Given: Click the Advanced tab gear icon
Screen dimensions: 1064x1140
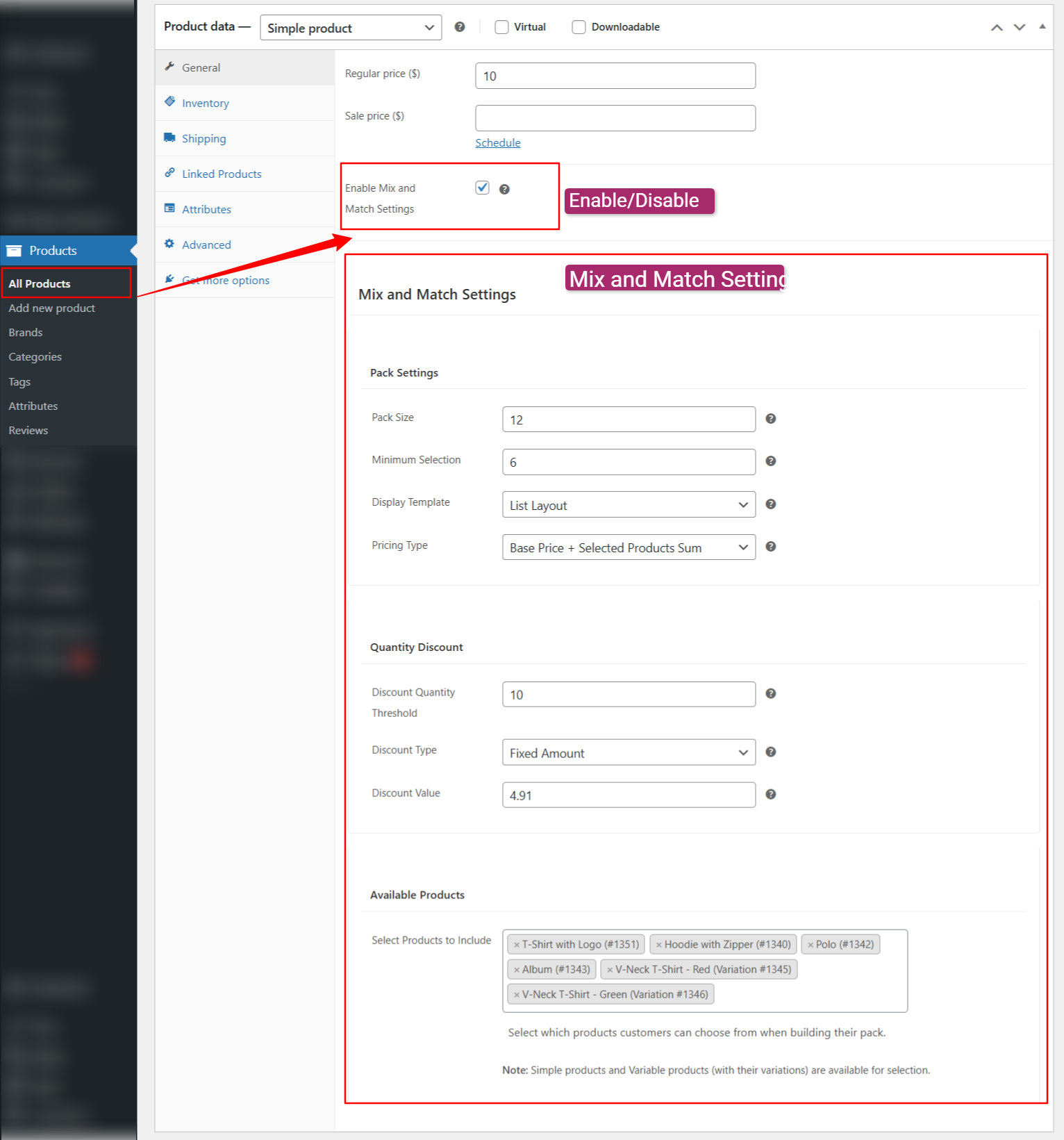Looking at the screenshot, I should (x=169, y=244).
